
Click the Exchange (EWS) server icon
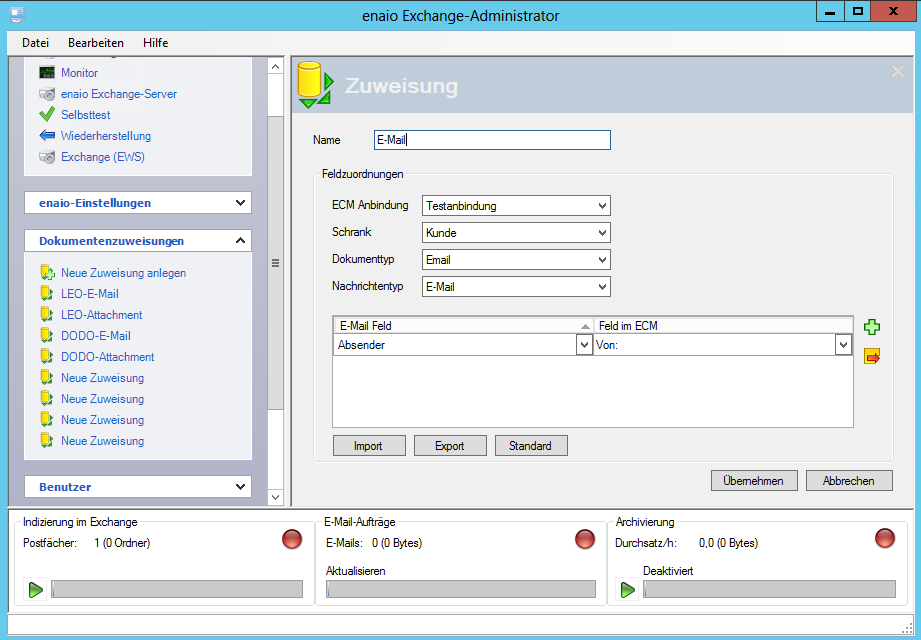point(47,157)
